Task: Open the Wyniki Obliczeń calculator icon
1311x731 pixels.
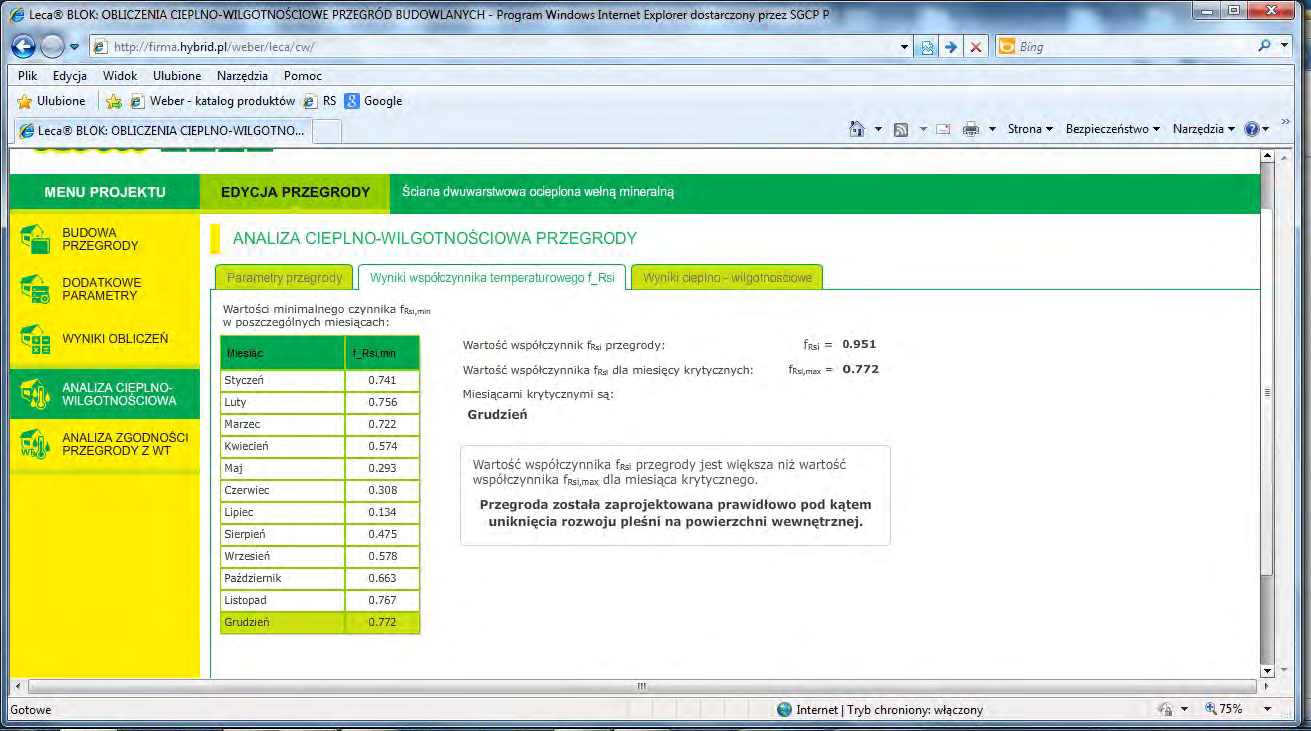Action: tap(35, 340)
